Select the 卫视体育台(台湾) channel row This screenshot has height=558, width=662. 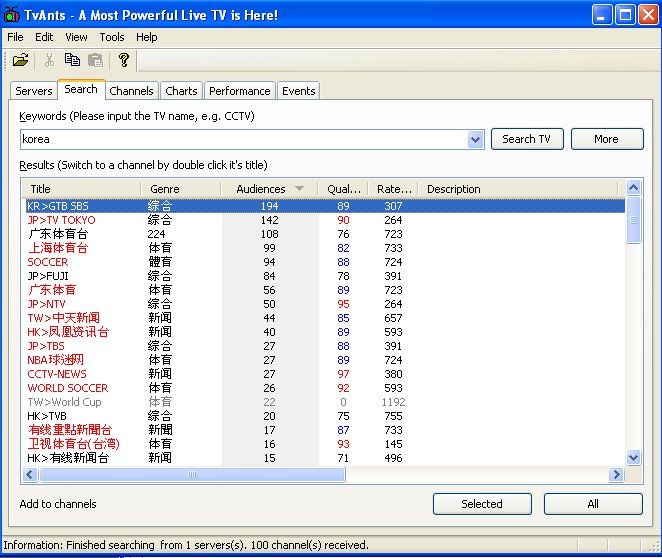coord(325,444)
